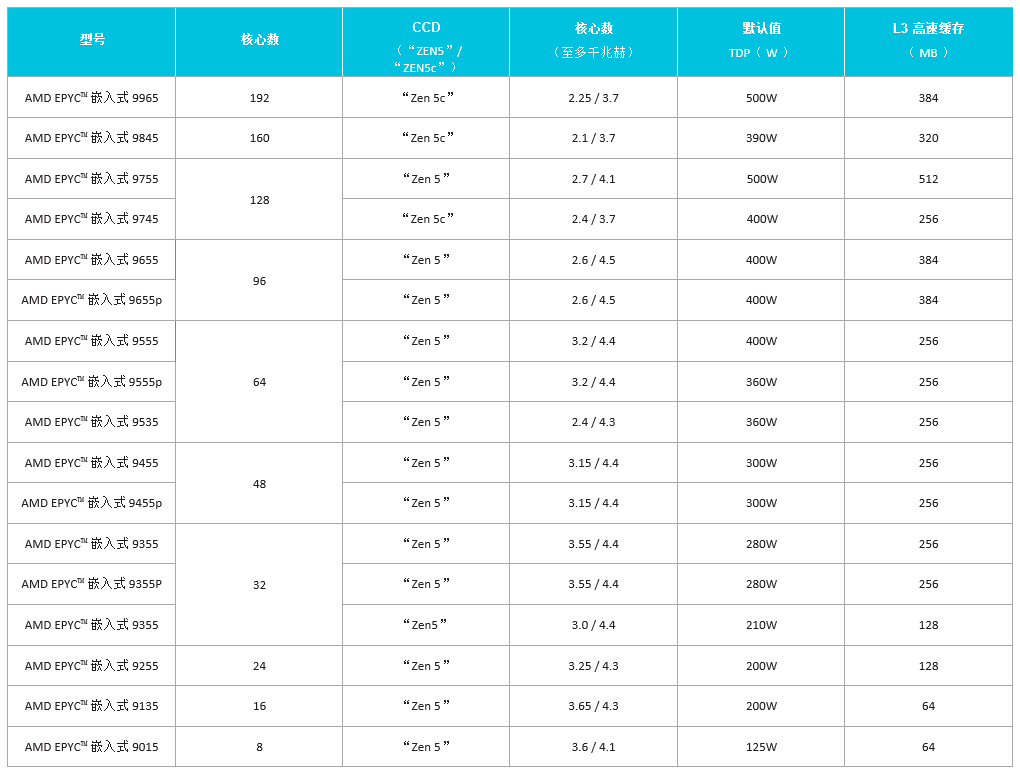
Task: Click the 512 L3 cache value
Action: (x=928, y=179)
